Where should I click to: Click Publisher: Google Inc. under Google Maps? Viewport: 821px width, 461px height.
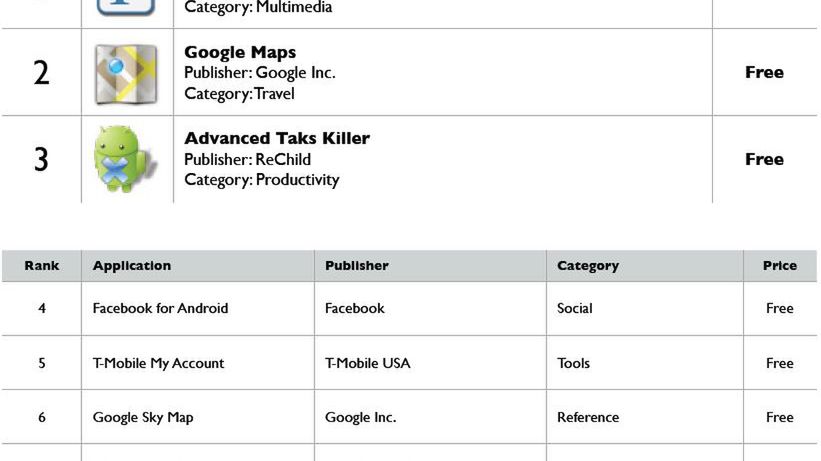tap(260, 73)
